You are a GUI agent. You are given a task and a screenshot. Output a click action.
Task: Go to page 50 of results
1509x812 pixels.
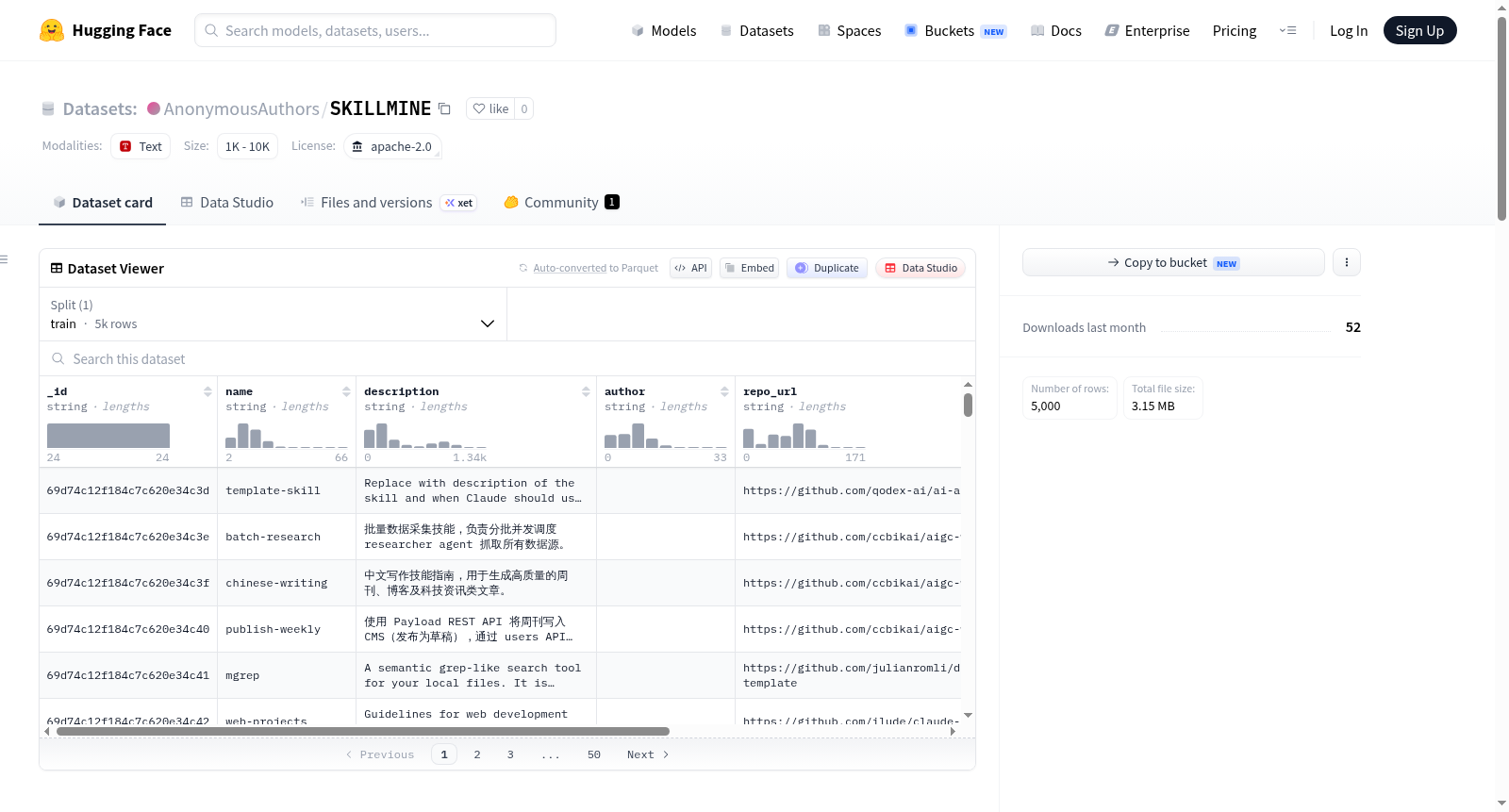tap(594, 754)
